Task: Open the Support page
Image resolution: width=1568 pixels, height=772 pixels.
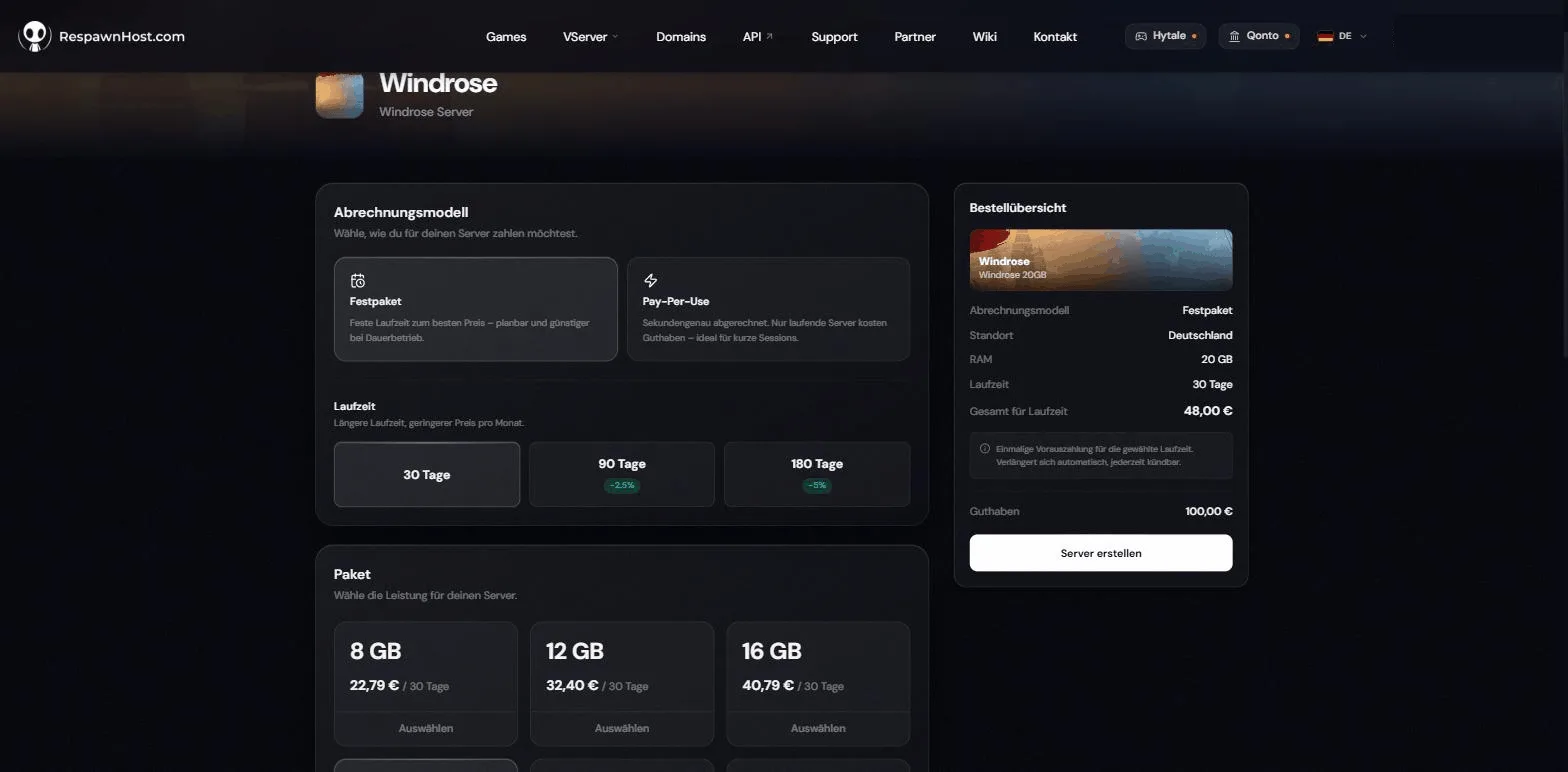Action: tap(834, 37)
